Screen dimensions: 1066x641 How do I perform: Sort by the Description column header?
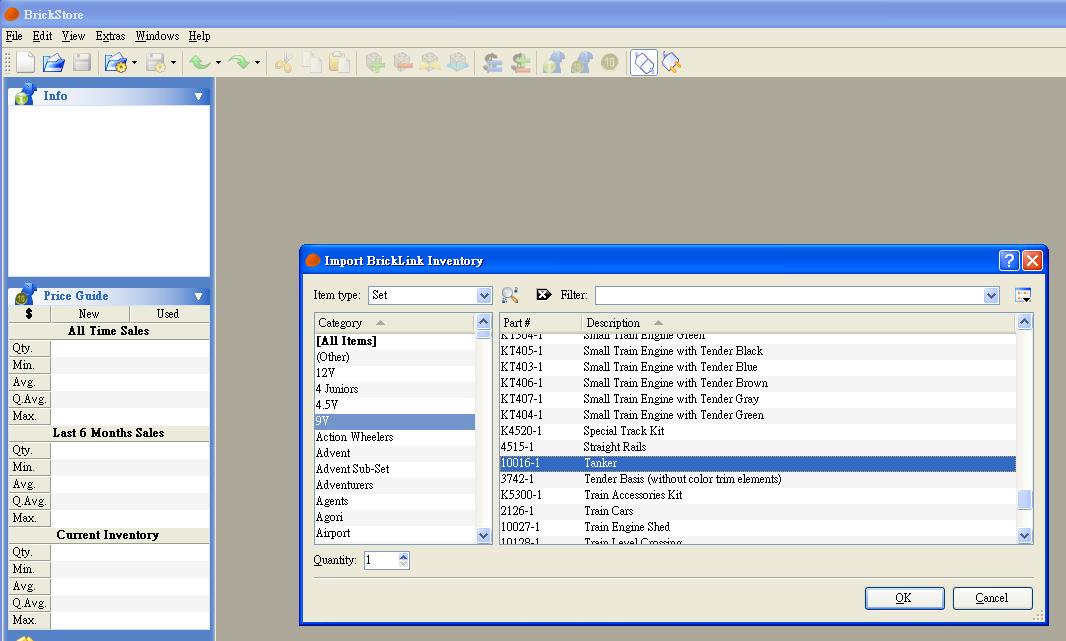point(798,323)
